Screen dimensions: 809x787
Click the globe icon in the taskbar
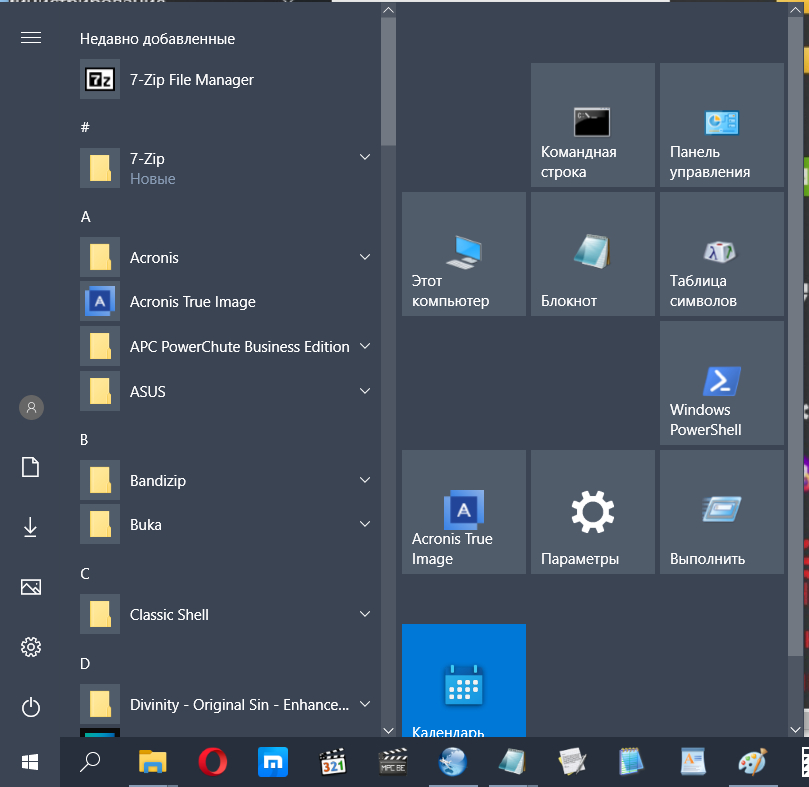pyautogui.click(x=453, y=762)
